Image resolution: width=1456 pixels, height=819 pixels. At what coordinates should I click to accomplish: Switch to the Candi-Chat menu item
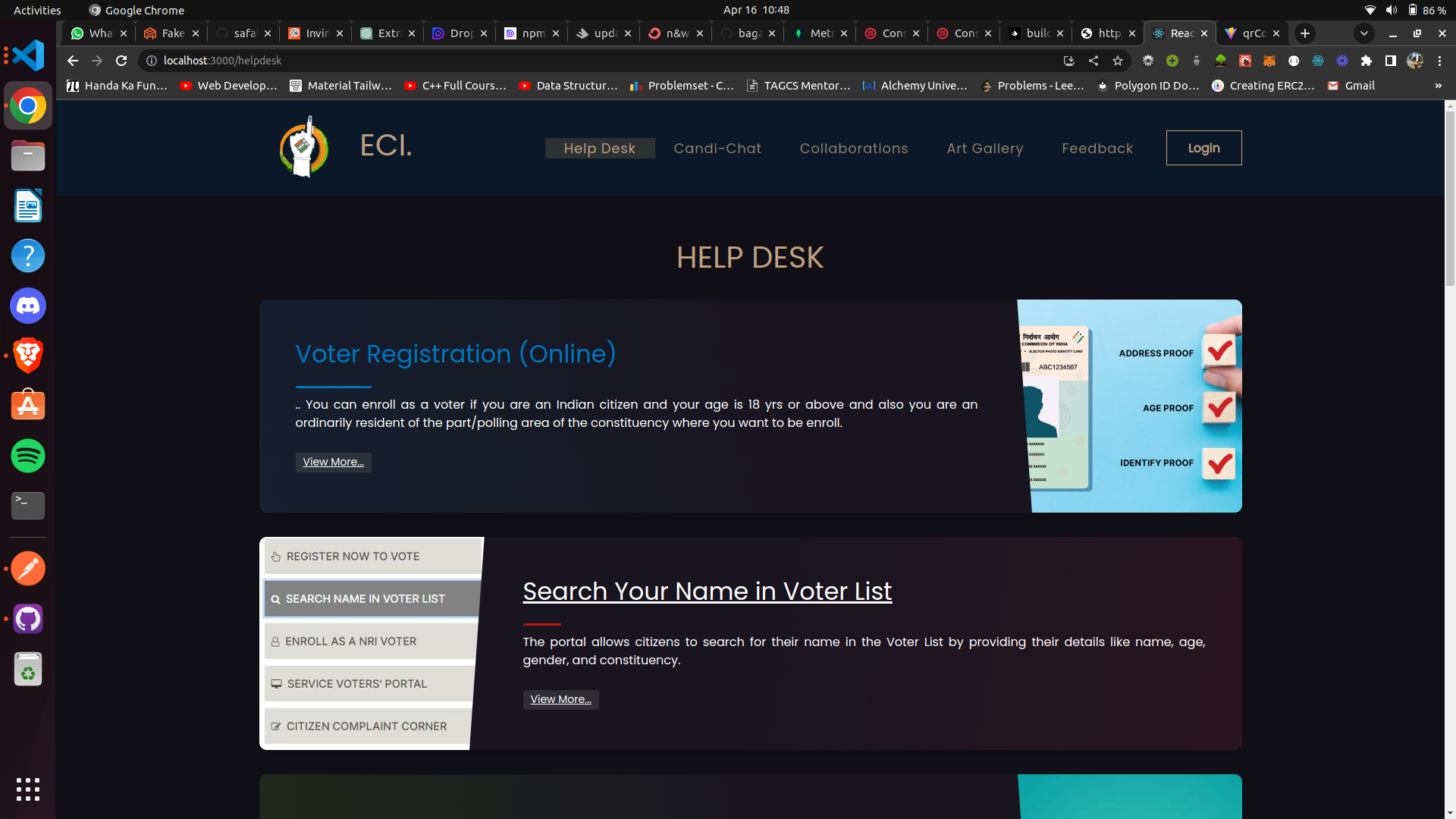point(717,148)
